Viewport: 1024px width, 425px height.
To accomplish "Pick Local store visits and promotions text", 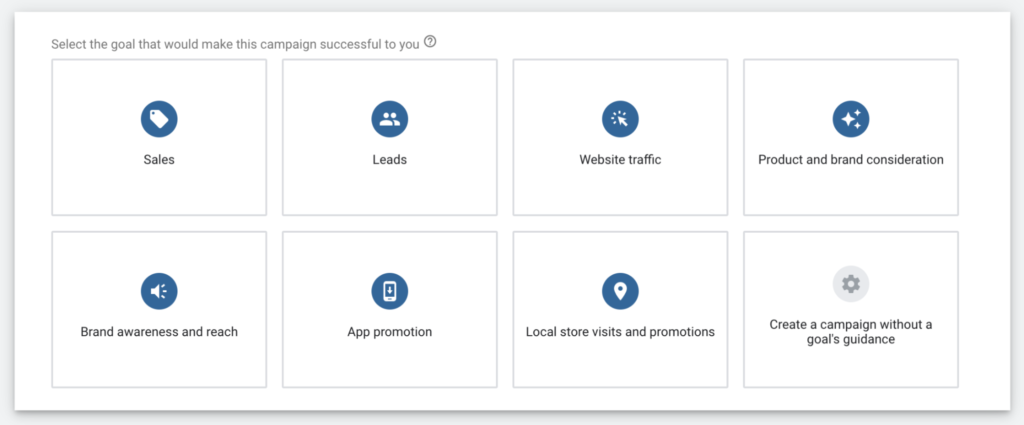I will 620,332.
